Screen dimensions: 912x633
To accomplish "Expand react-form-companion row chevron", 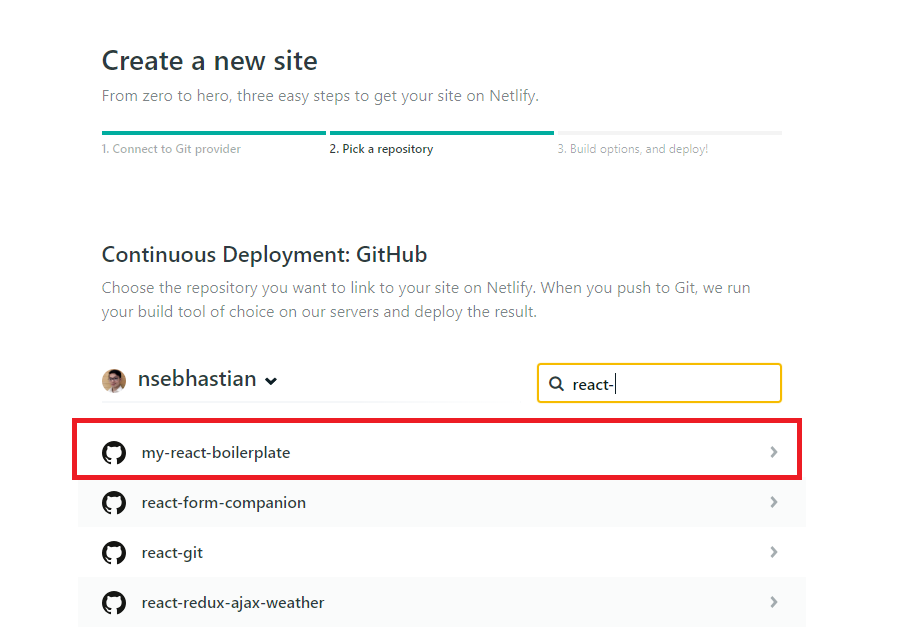I will click(x=773, y=502).
